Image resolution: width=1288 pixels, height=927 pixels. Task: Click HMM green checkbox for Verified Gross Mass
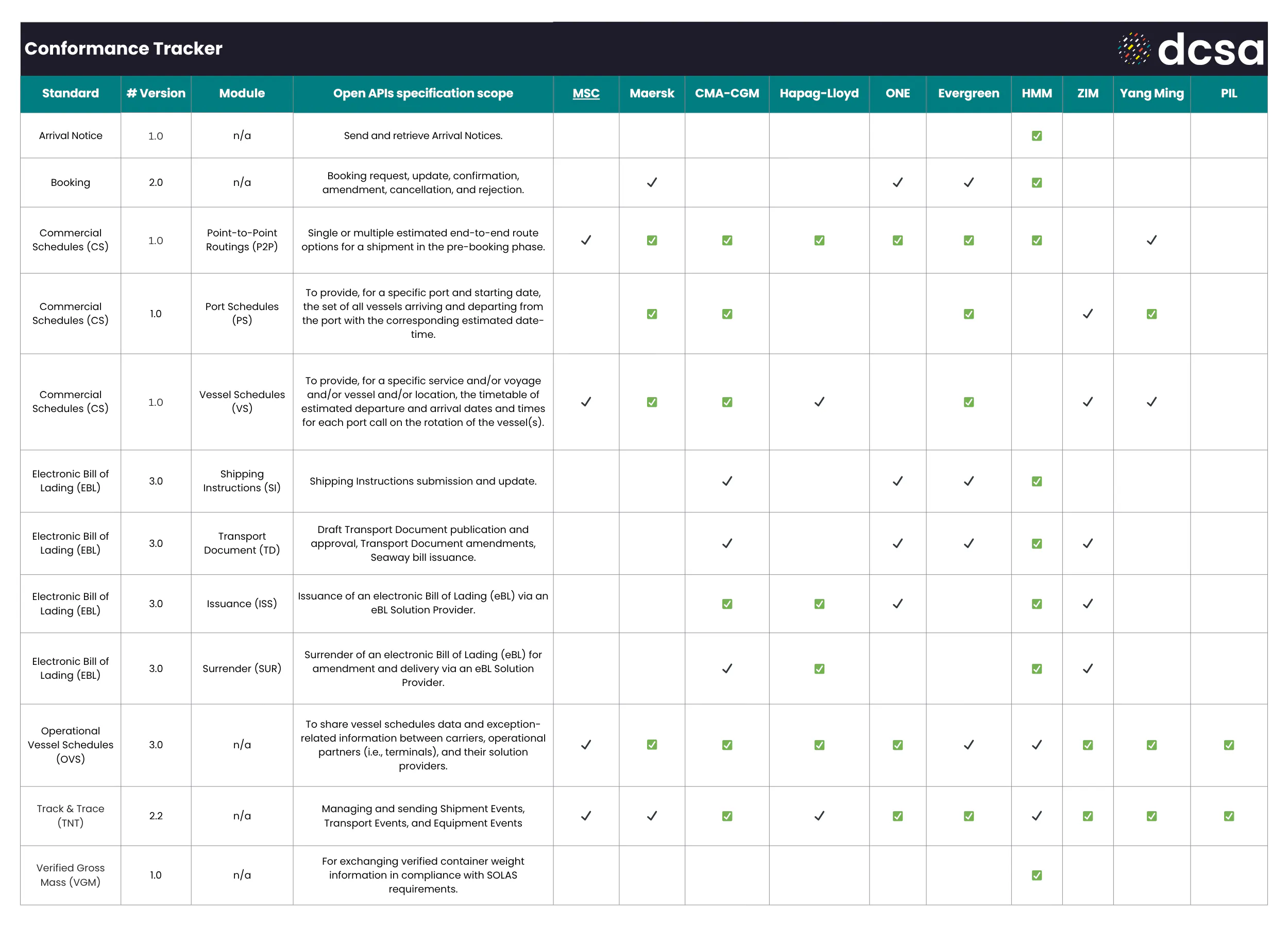click(1037, 875)
